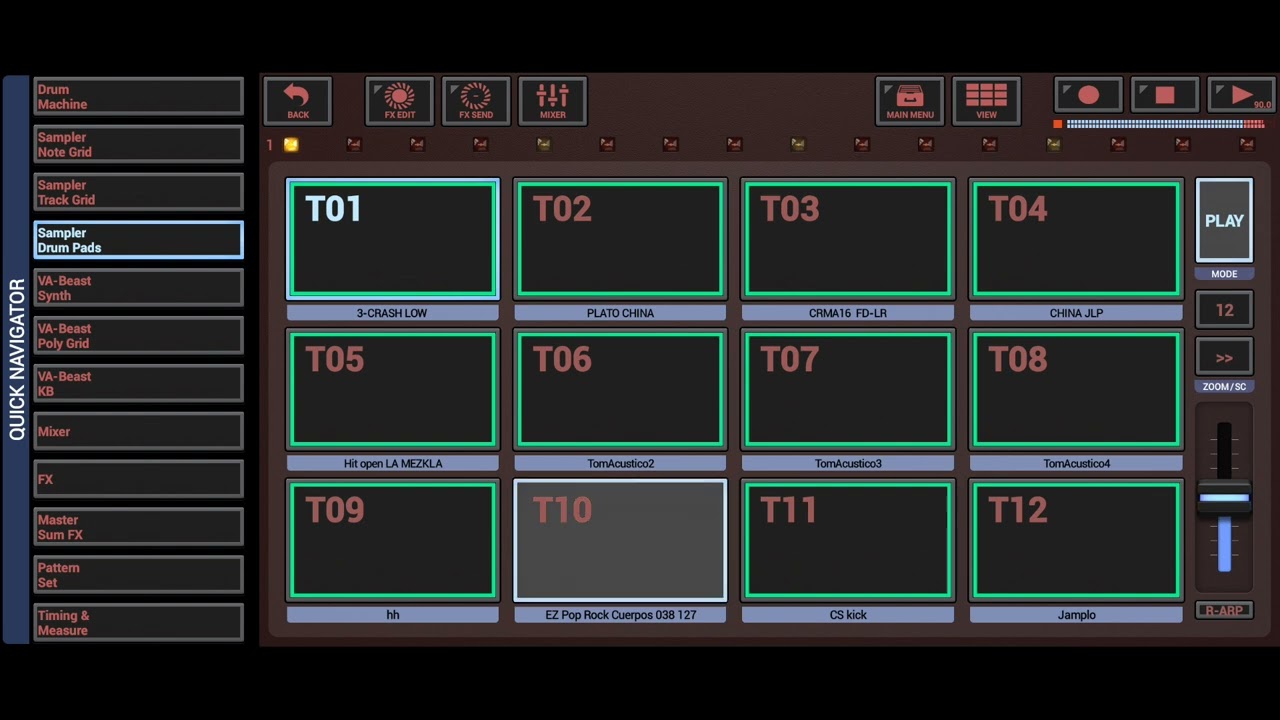The height and width of the screenshot is (720, 1280).
Task: Start playback with the Play triangle button
Action: tap(1242, 96)
